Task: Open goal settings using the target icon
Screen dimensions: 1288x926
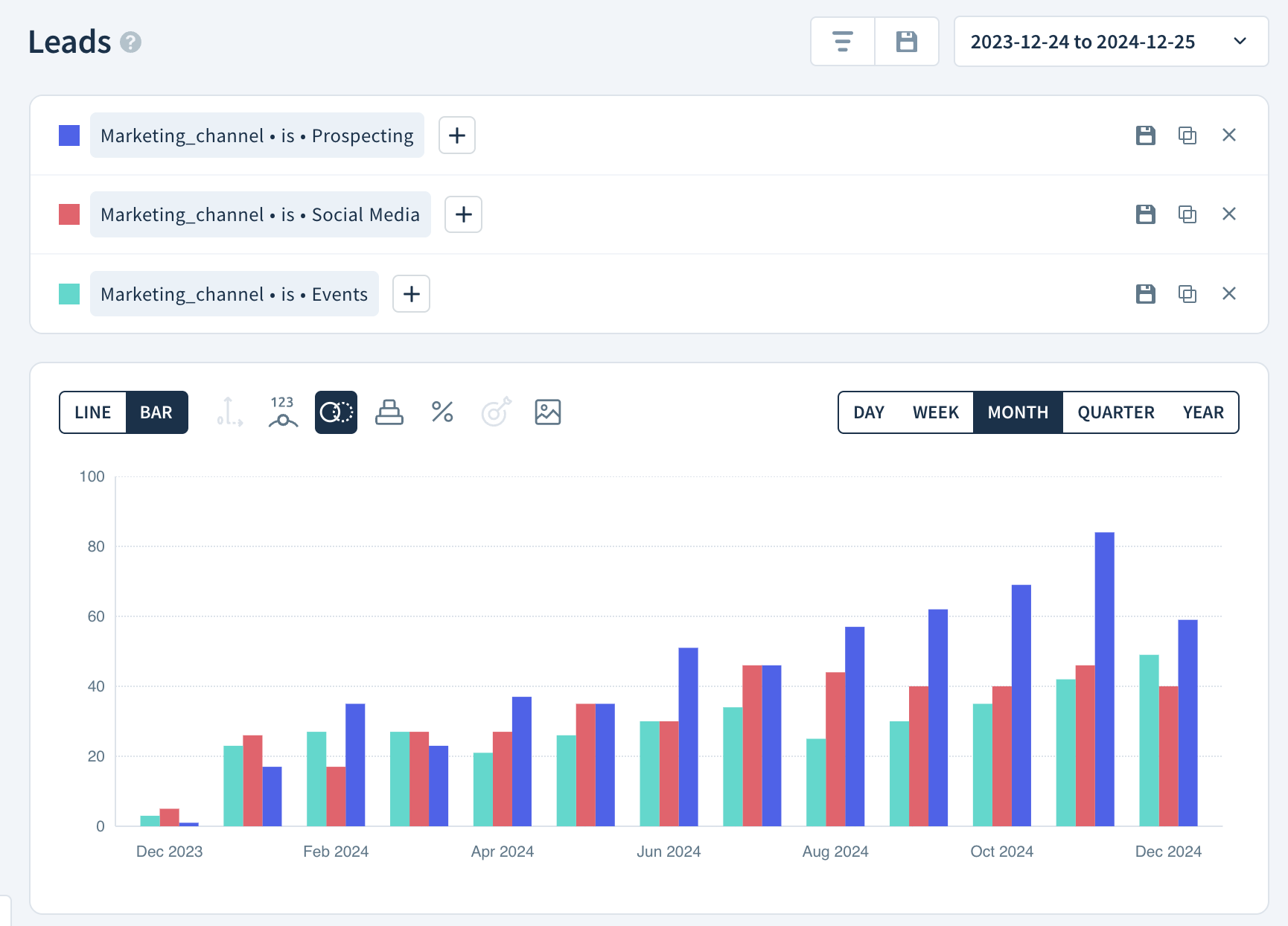Action: click(x=496, y=412)
